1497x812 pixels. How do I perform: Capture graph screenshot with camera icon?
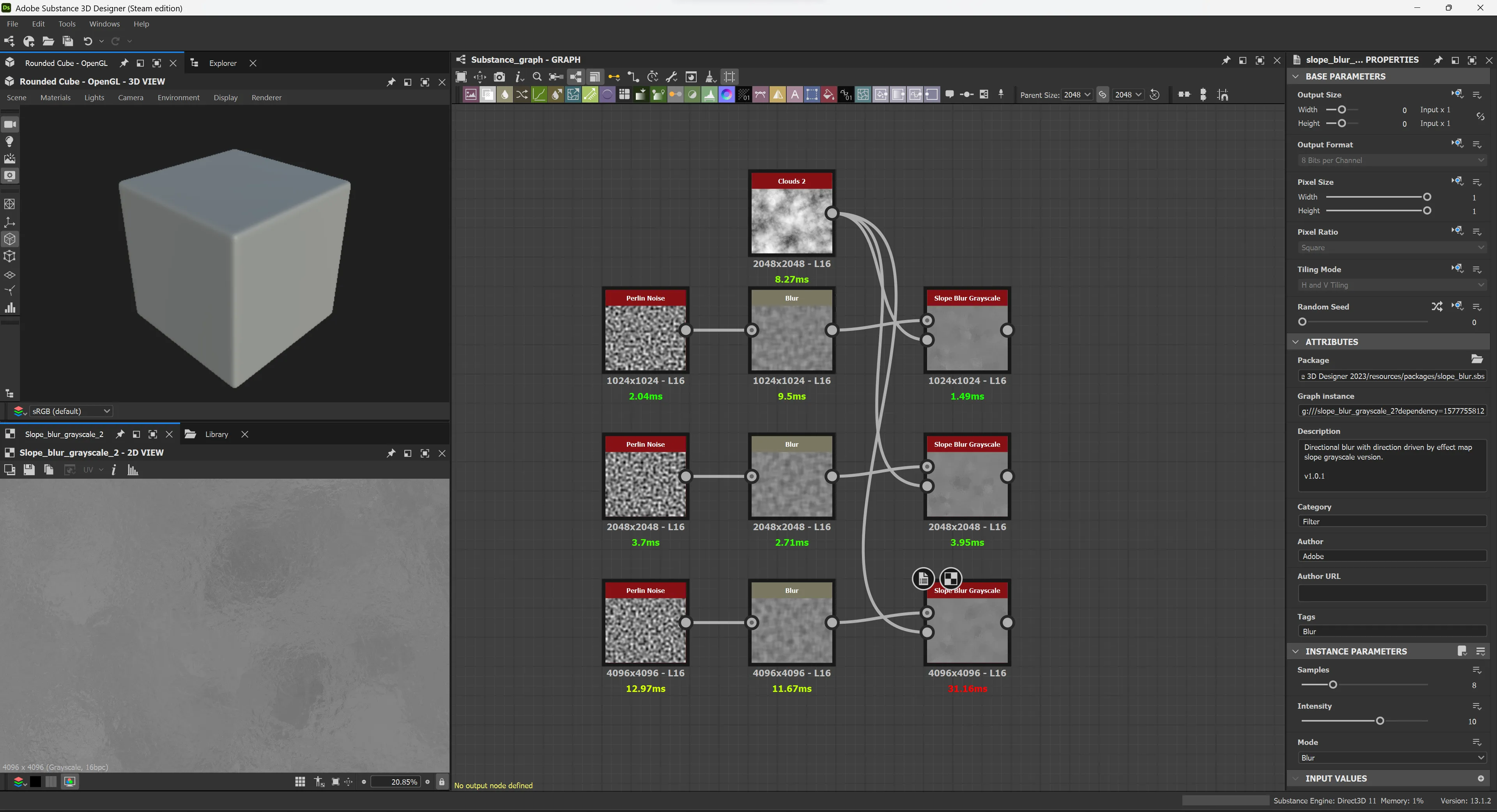point(499,77)
